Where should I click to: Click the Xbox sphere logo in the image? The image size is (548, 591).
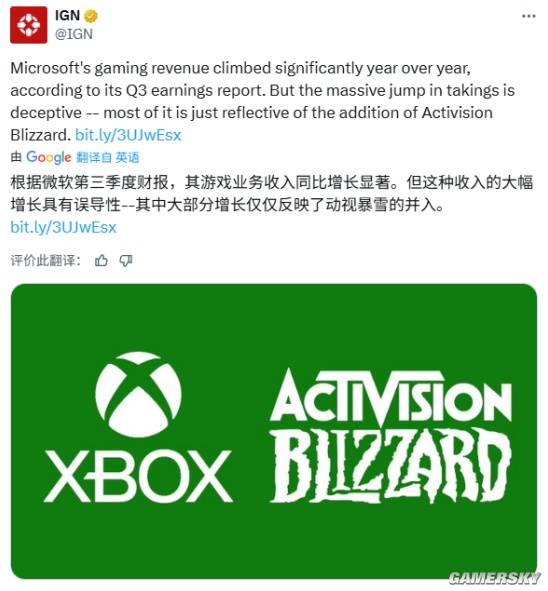coord(138,394)
